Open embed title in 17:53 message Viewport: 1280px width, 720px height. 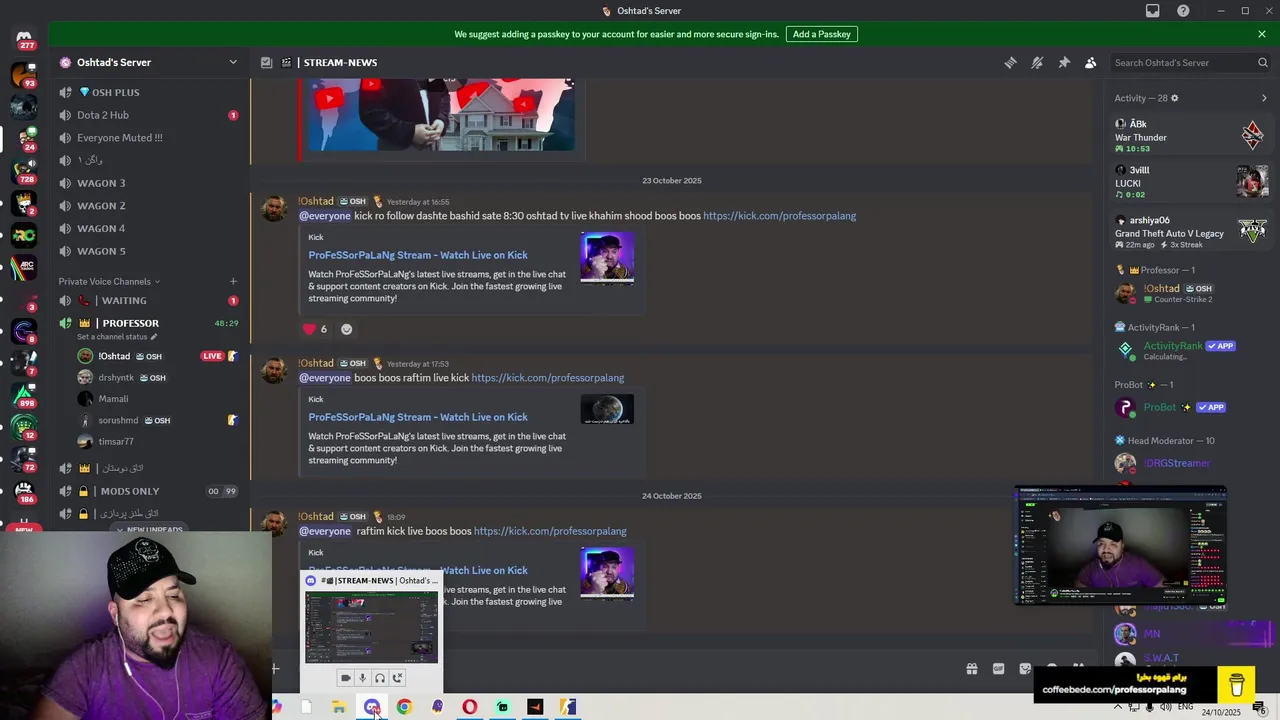click(418, 417)
